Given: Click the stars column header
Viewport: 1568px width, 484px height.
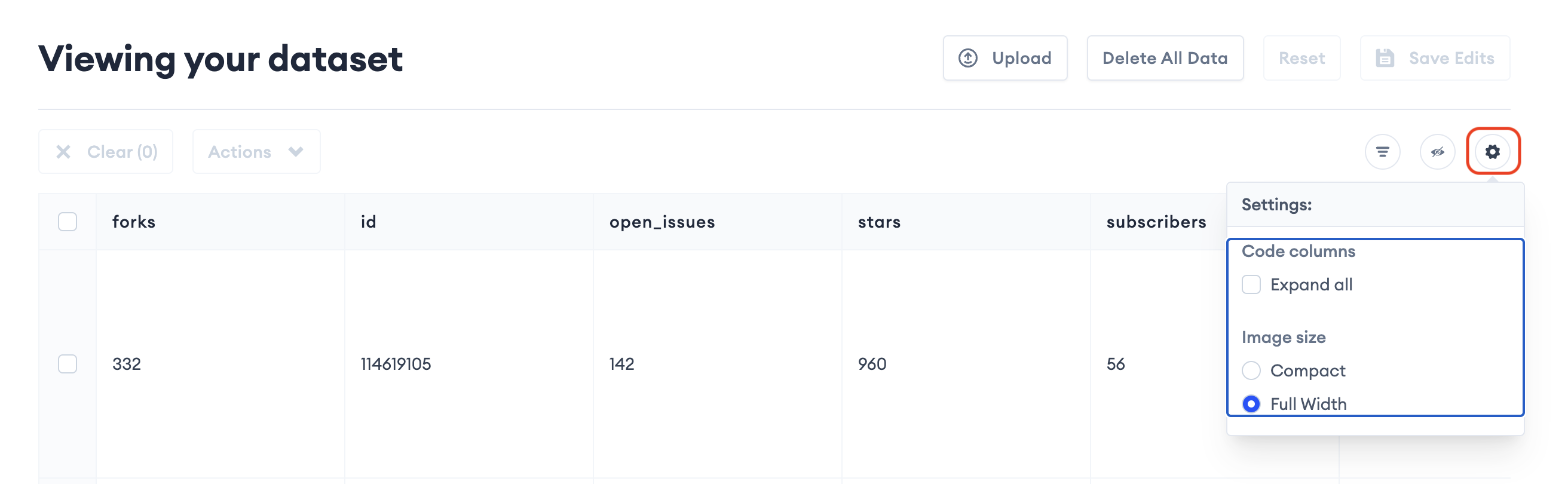Looking at the screenshot, I should point(879,222).
